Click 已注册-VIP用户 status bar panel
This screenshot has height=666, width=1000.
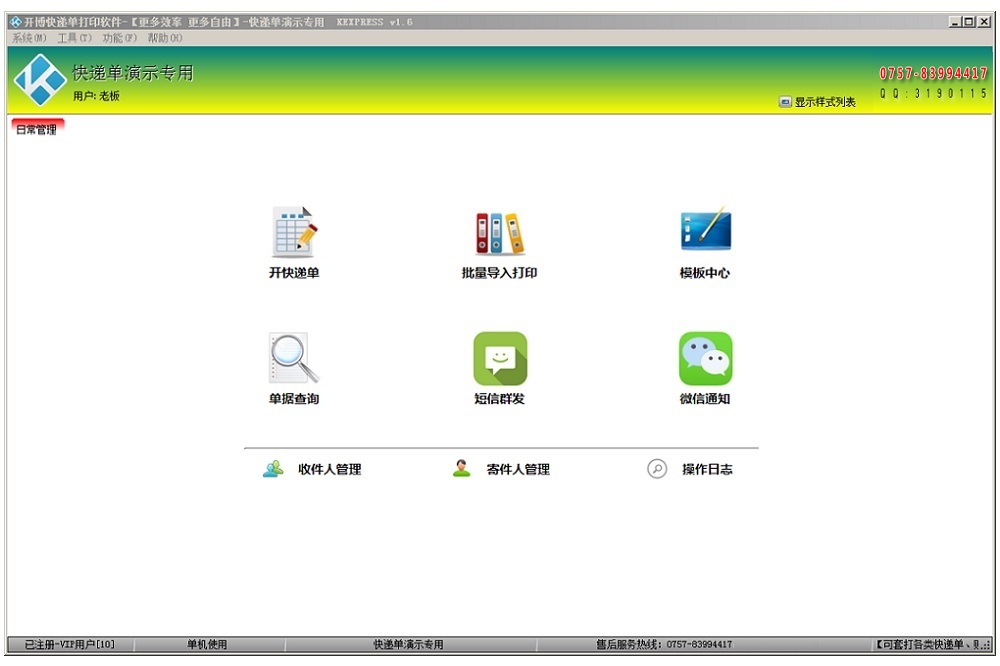[70, 644]
